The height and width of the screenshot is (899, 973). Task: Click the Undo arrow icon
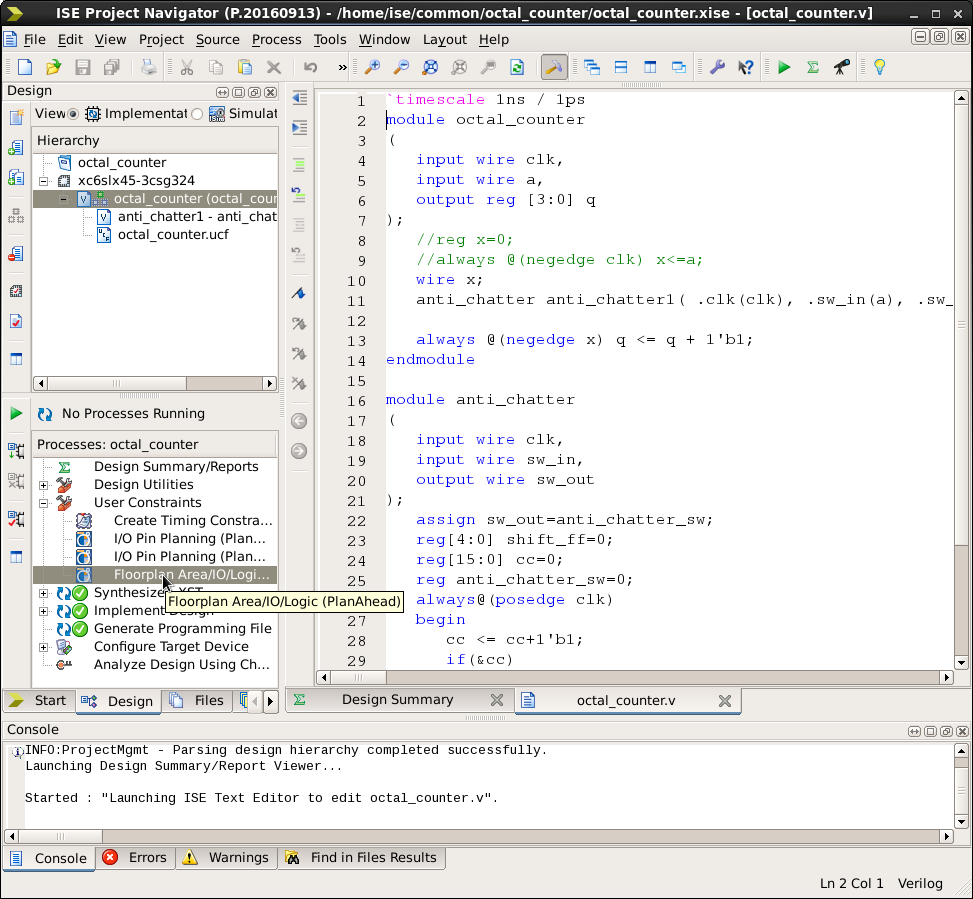310,67
